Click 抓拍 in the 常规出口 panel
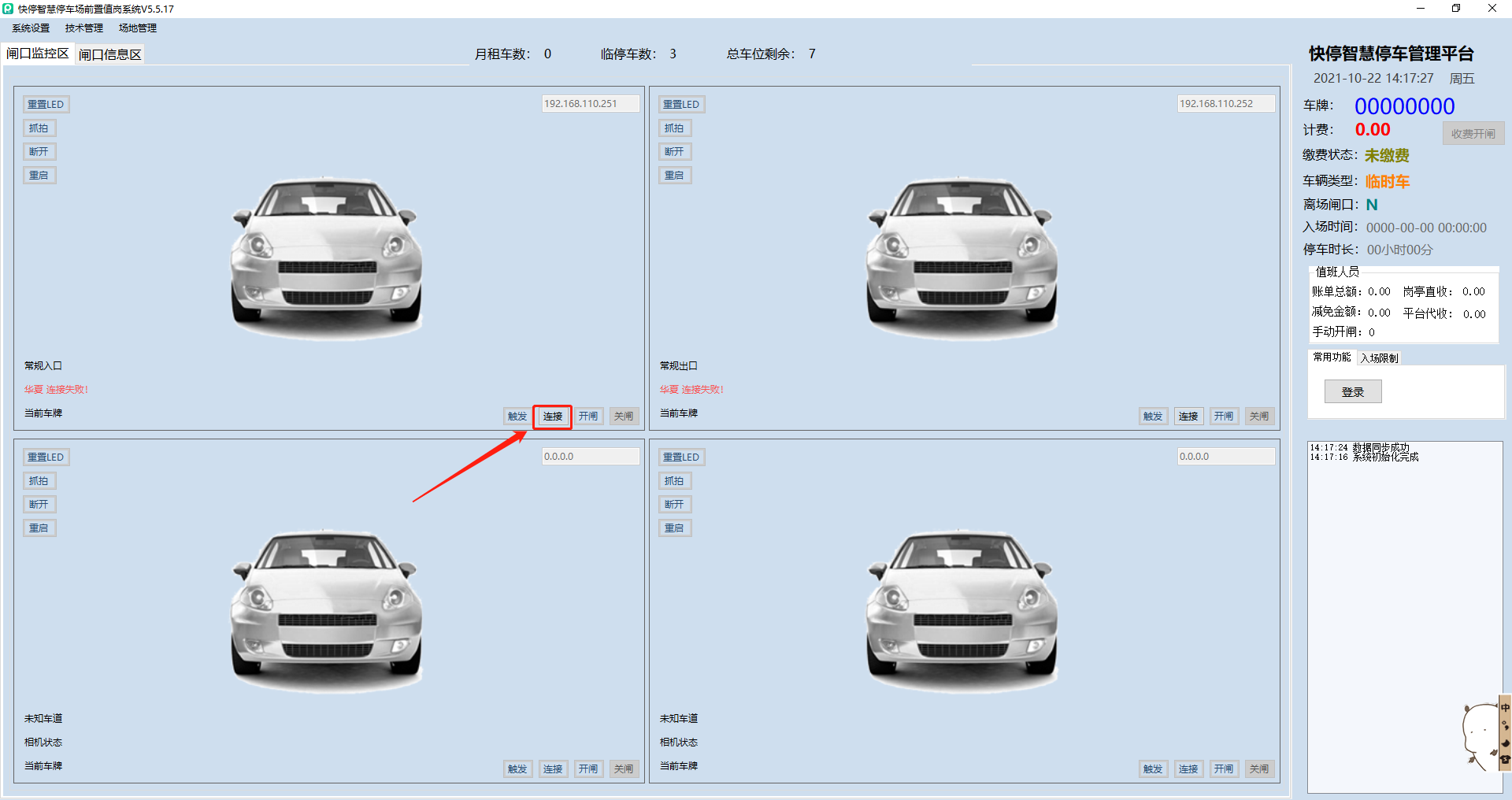Image resolution: width=1512 pixels, height=800 pixels. [674, 128]
